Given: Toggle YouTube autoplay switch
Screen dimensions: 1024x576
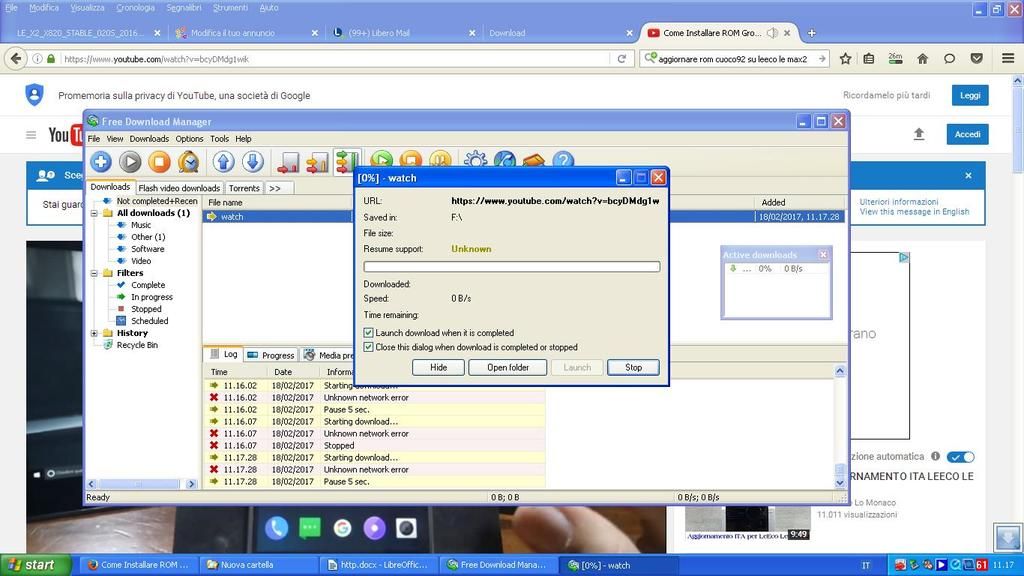Looking at the screenshot, I should click(x=960, y=456).
